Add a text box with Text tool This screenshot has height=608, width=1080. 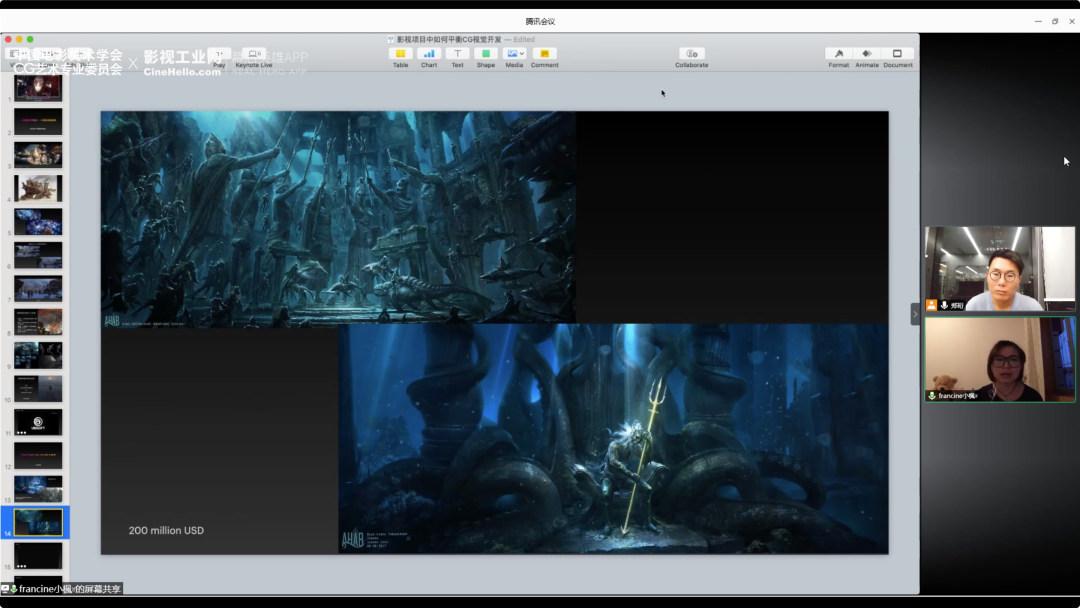click(x=457, y=54)
